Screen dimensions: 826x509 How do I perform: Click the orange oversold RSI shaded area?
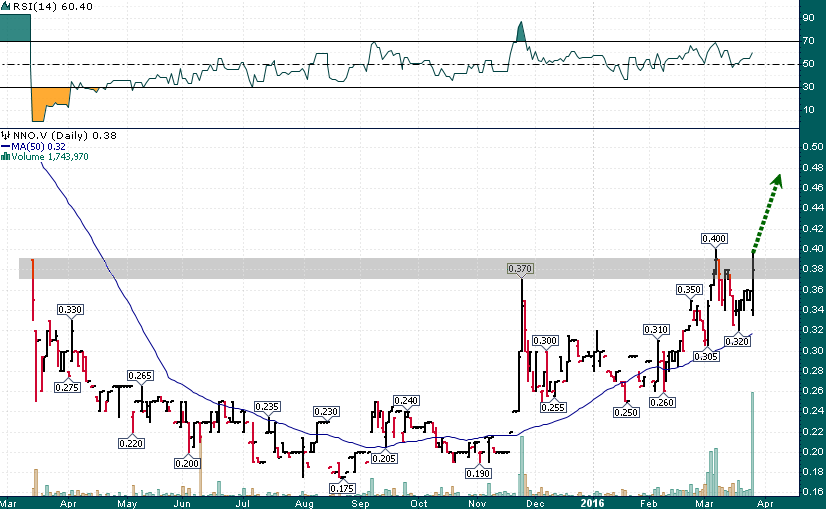coord(50,104)
